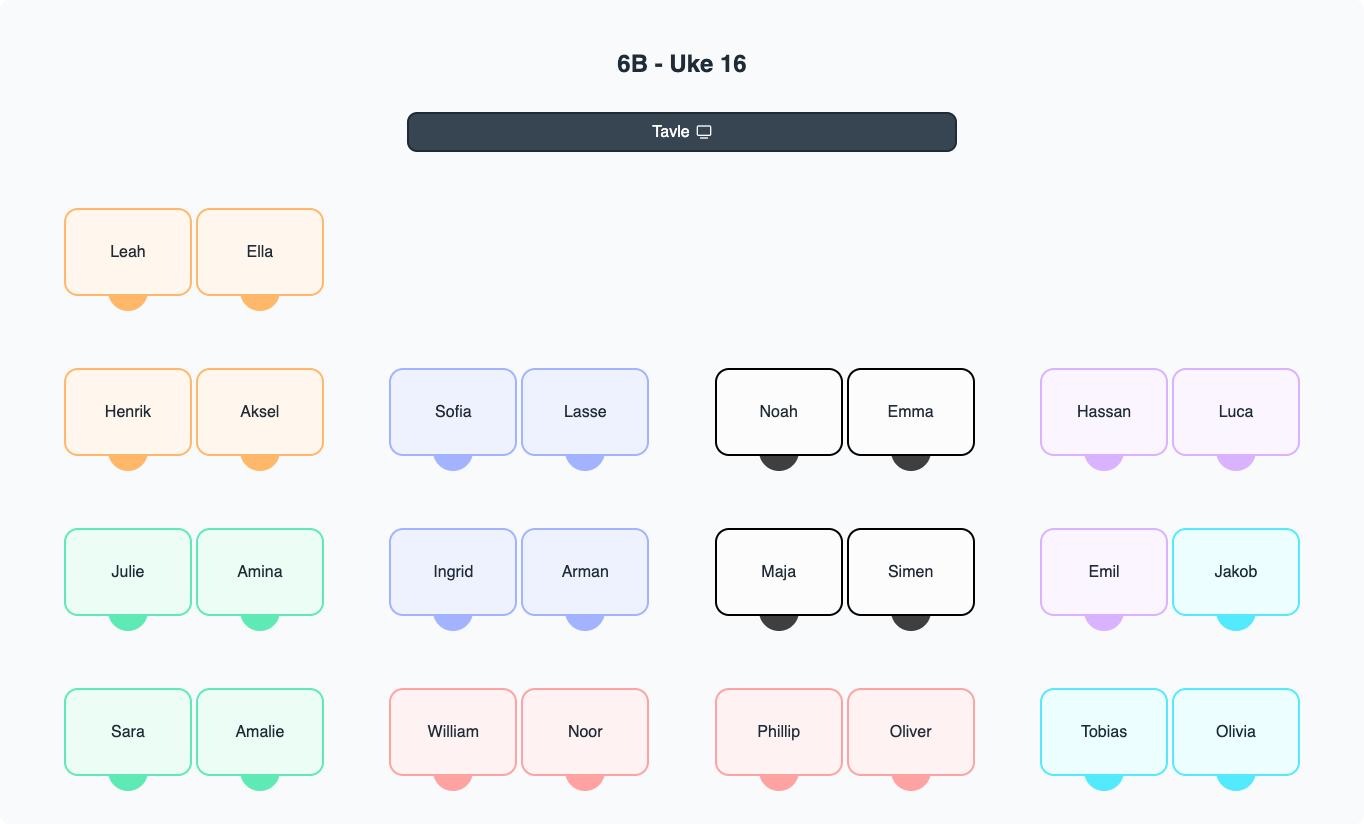Select Jakob's cyan desk
Screen dimensions: 1364x824
(x=1236, y=571)
